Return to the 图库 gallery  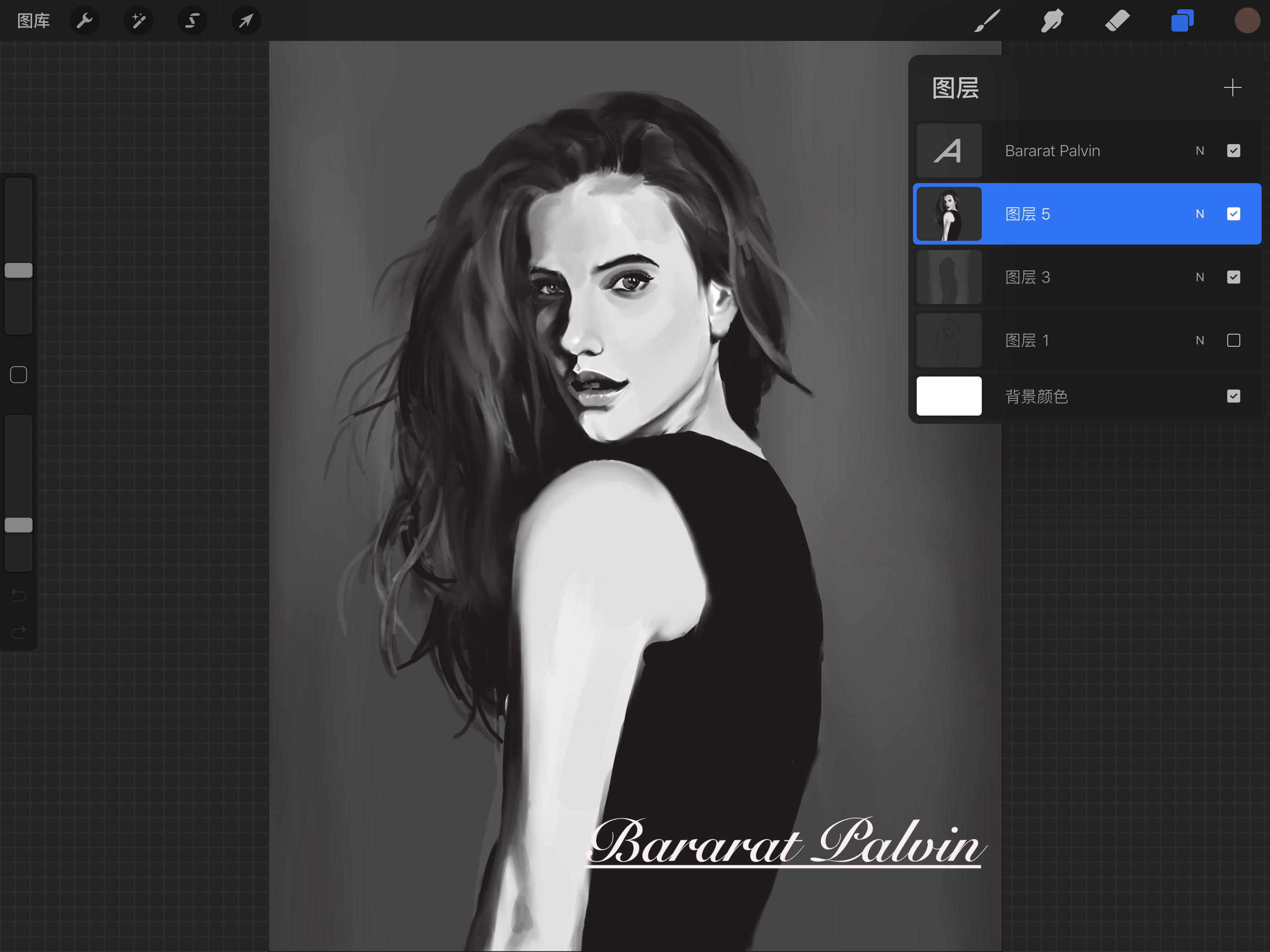(x=33, y=21)
